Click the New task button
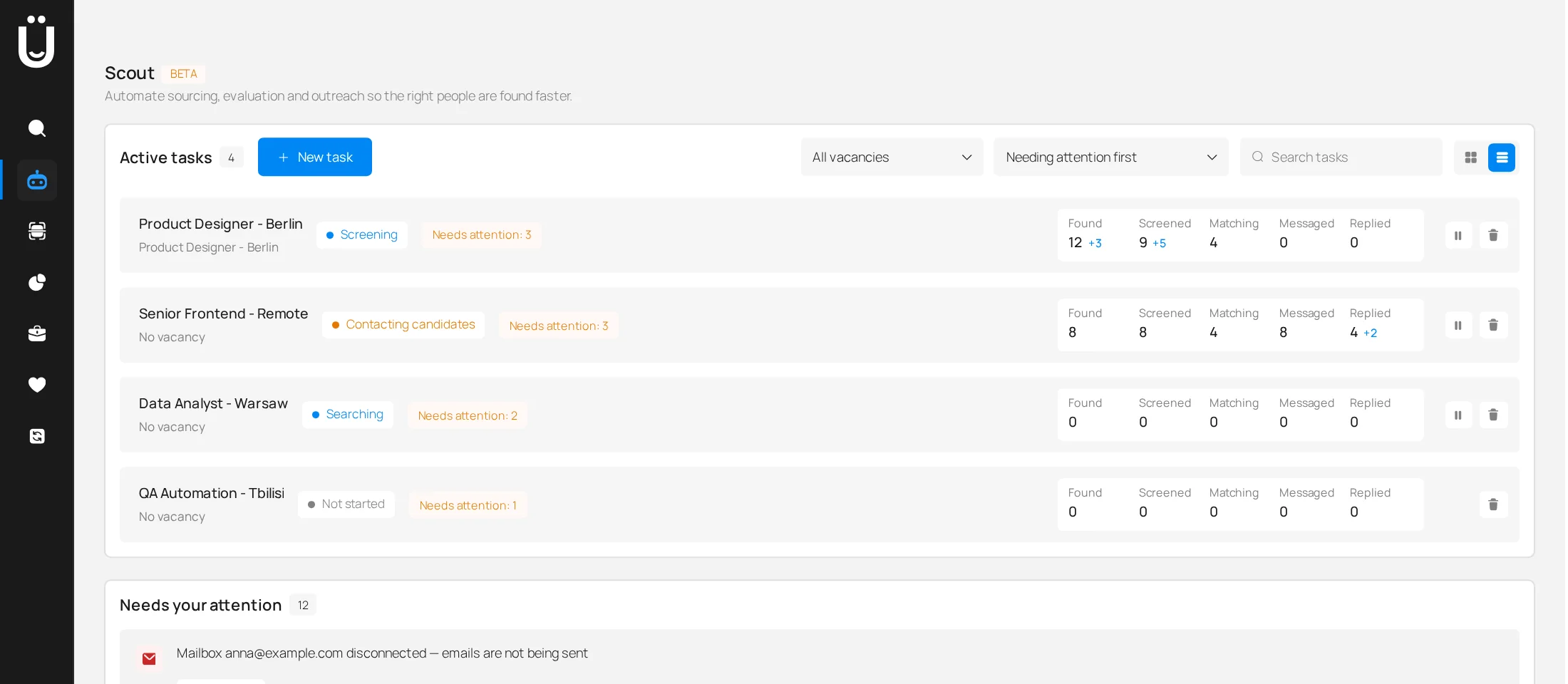The width and height of the screenshot is (1568, 684). [315, 157]
